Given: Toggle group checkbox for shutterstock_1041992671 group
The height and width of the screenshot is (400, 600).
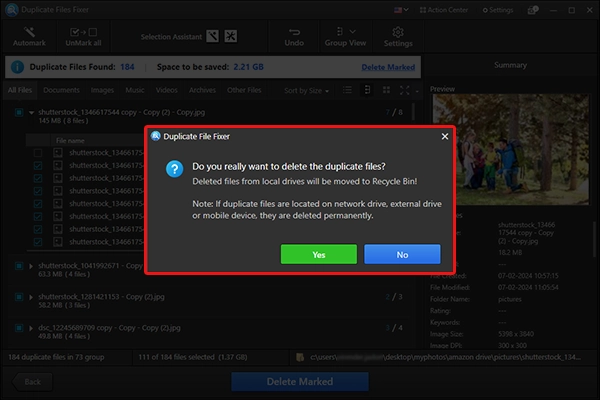Looking at the screenshot, I should click(19, 266).
